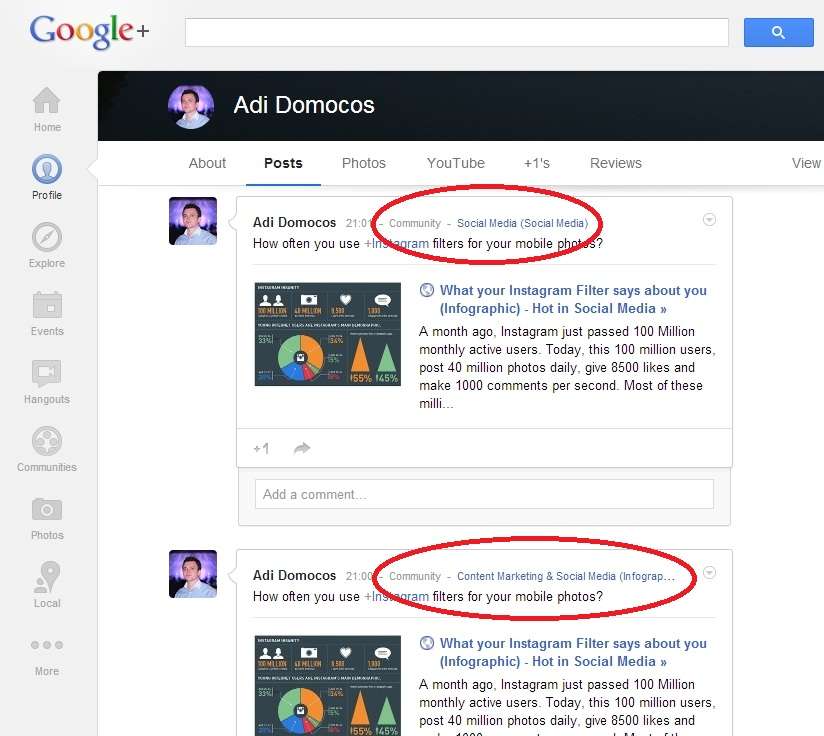Open second 'What your Instagram Filter says' link
Image resolution: width=824 pixels, height=736 pixels.
[x=573, y=652]
